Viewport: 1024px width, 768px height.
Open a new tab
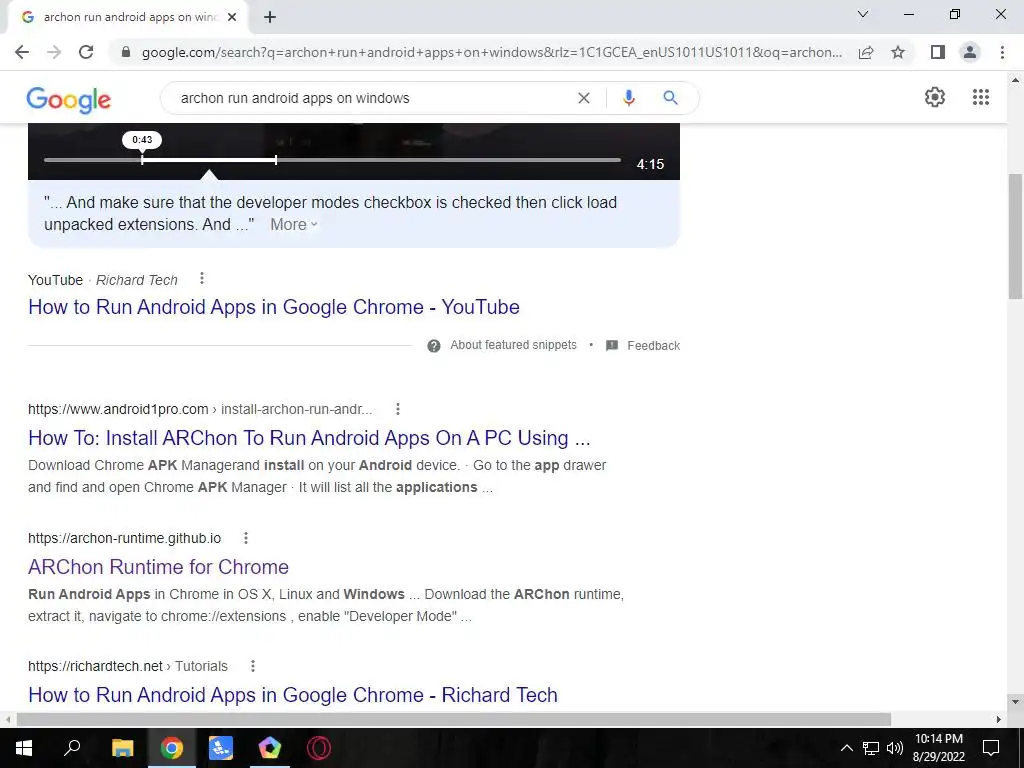coord(270,18)
